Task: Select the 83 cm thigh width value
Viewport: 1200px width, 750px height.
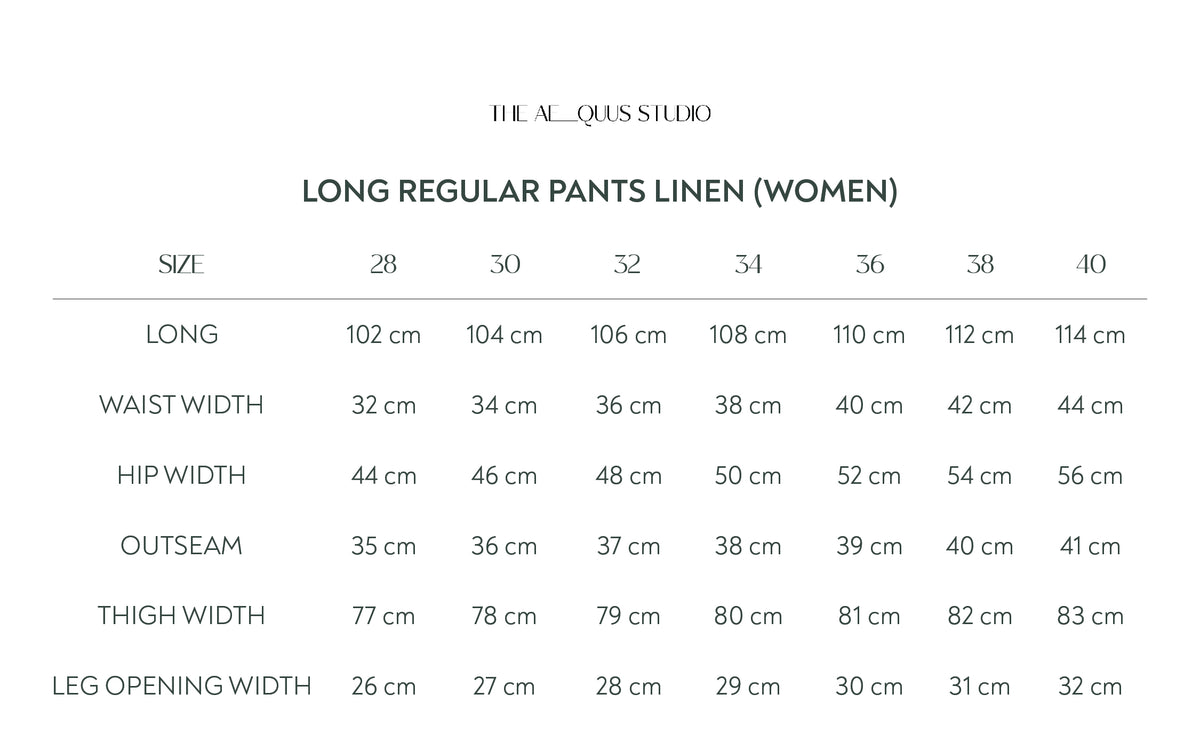Action: 1090,616
